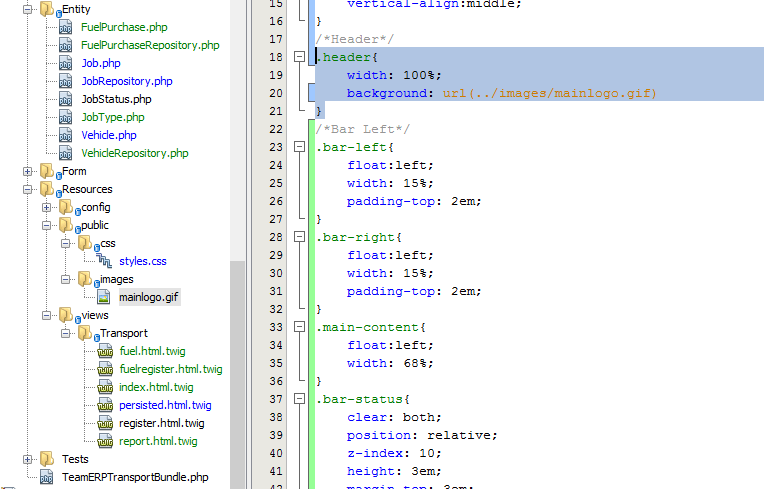The width and height of the screenshot is (764, 489).
Task: Click the register.html.twig file icon
Action: click(105, 423)
